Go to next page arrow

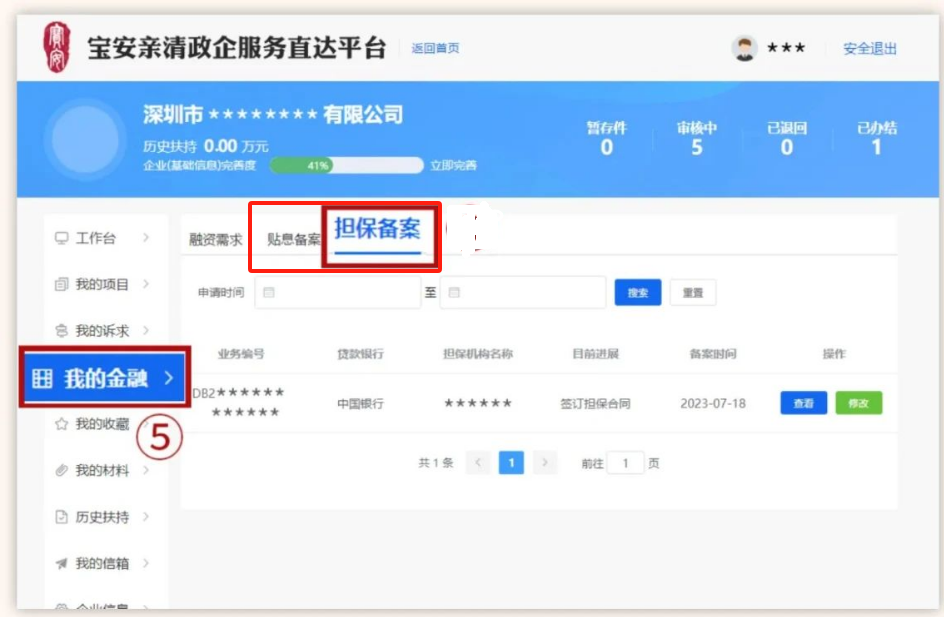(x=545, y=463)
